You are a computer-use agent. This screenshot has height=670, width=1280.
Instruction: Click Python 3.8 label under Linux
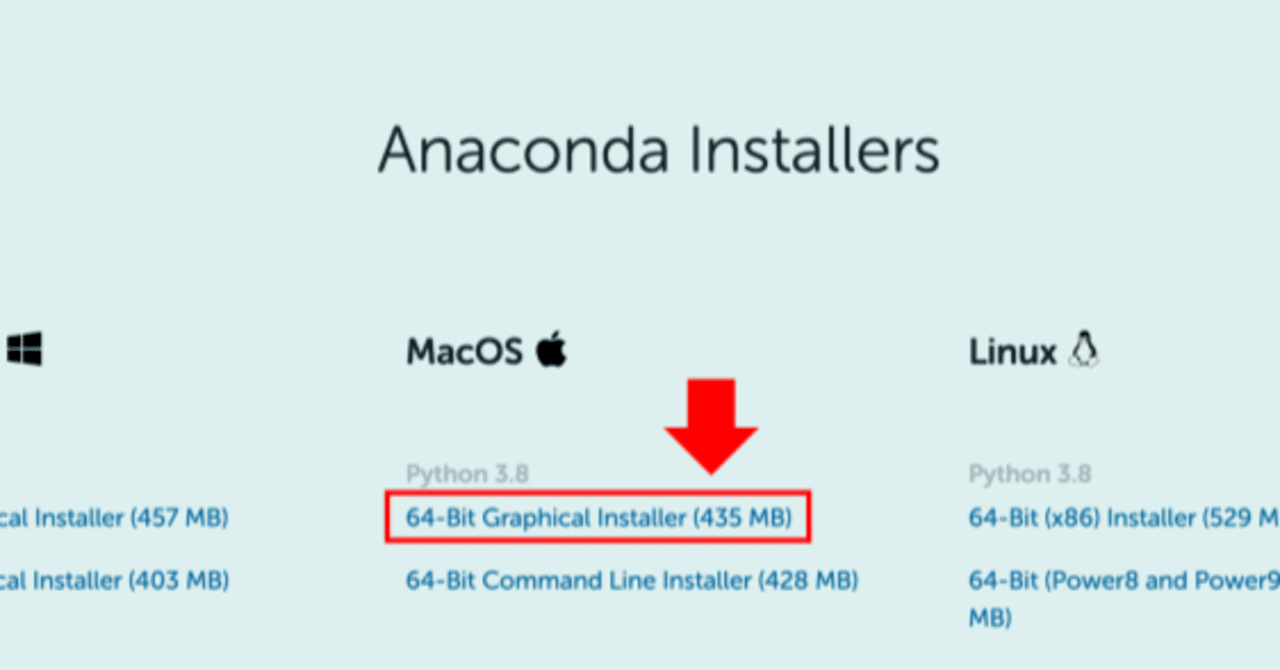coord(1030,474)
